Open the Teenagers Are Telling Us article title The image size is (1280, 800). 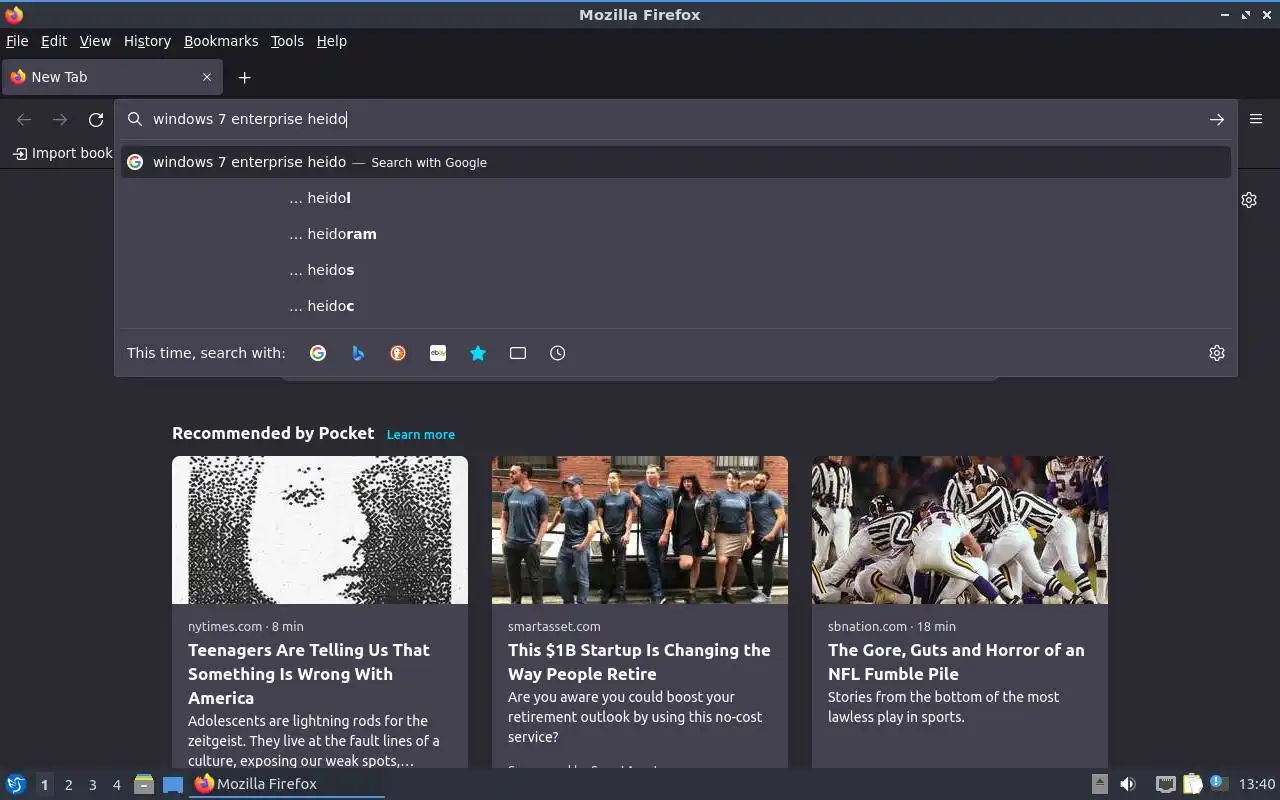pyautogui.click(x=309, y=674)
